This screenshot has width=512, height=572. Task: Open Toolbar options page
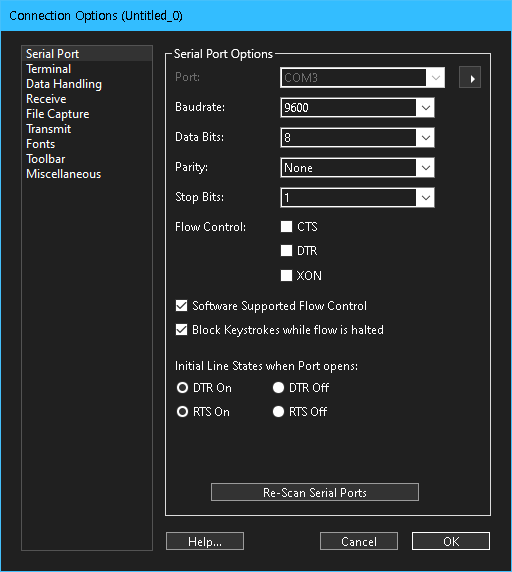pos(87,159)
